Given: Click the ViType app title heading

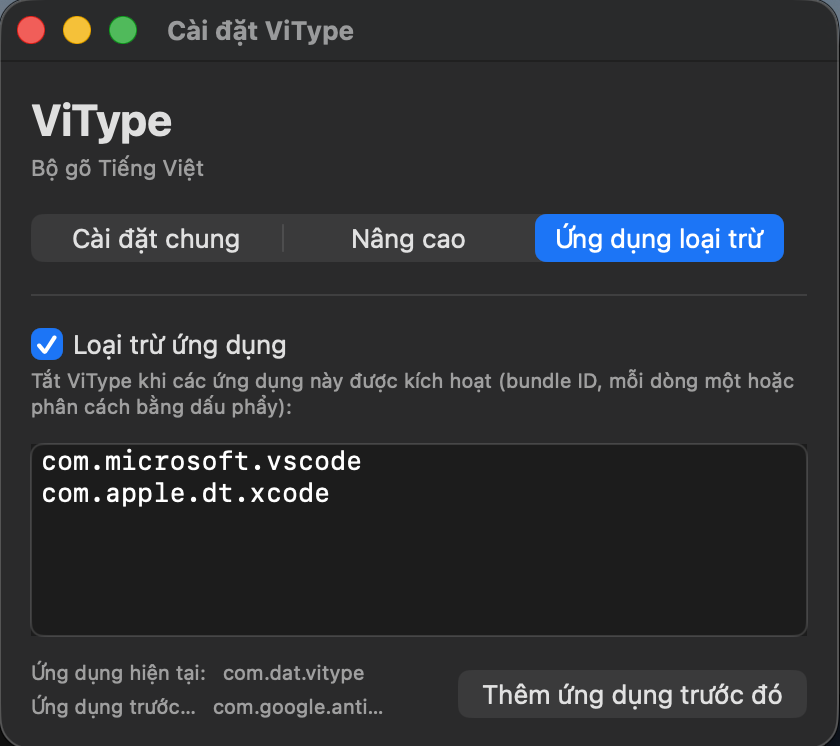Looking at the screenshot, I should pos(100,120).
